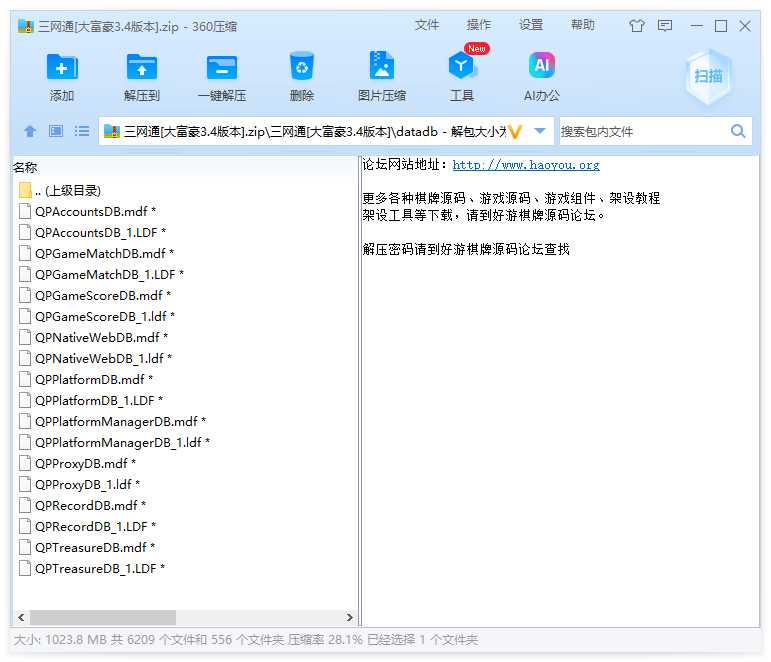Click the 删除 (Delete) trash icon
The width and height of the screenshot is (771, 662).
301,66
